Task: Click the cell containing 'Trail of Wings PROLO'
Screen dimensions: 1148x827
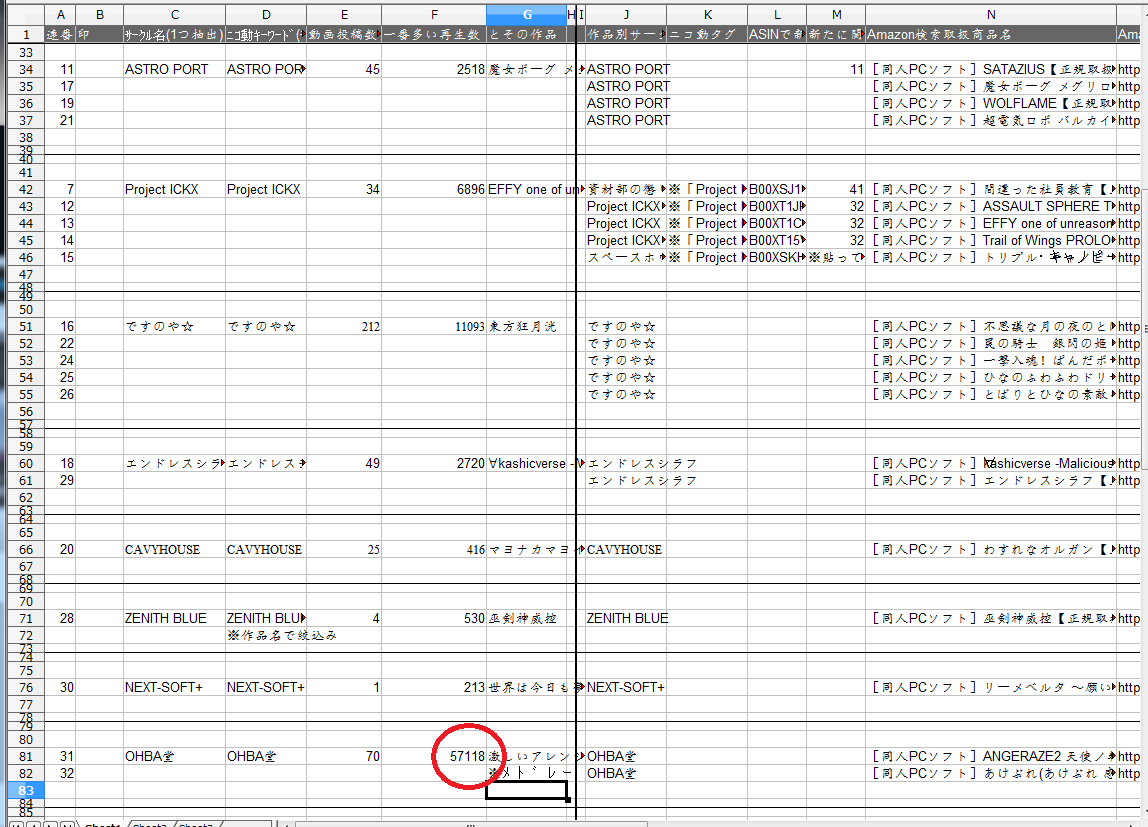Action: click(x=991, y=240)
